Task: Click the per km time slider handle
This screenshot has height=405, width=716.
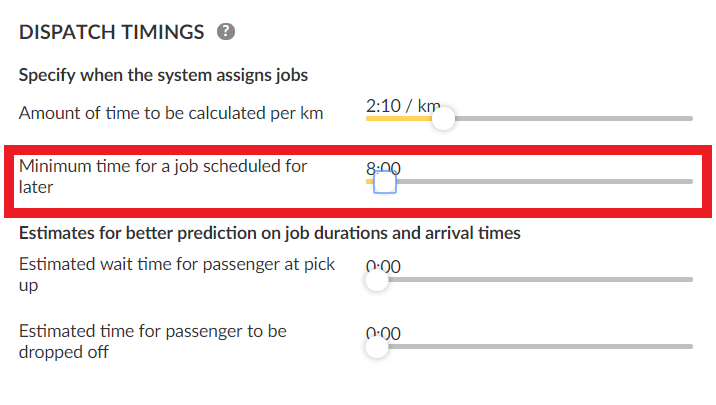Action: click(x=442, y=118)
